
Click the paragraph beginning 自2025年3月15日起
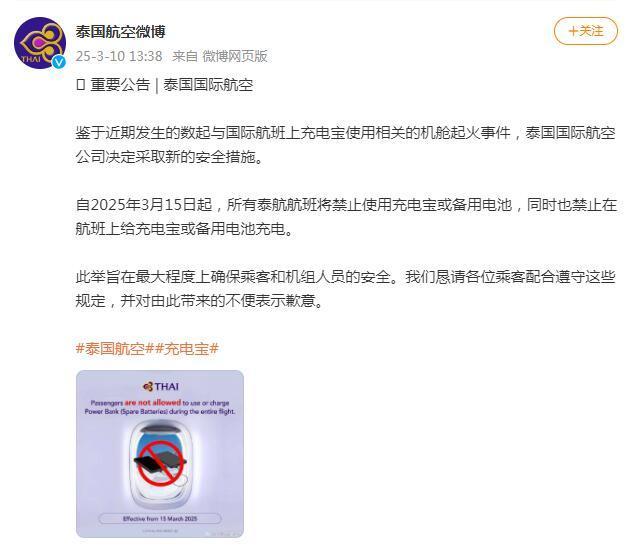[346, 216]
